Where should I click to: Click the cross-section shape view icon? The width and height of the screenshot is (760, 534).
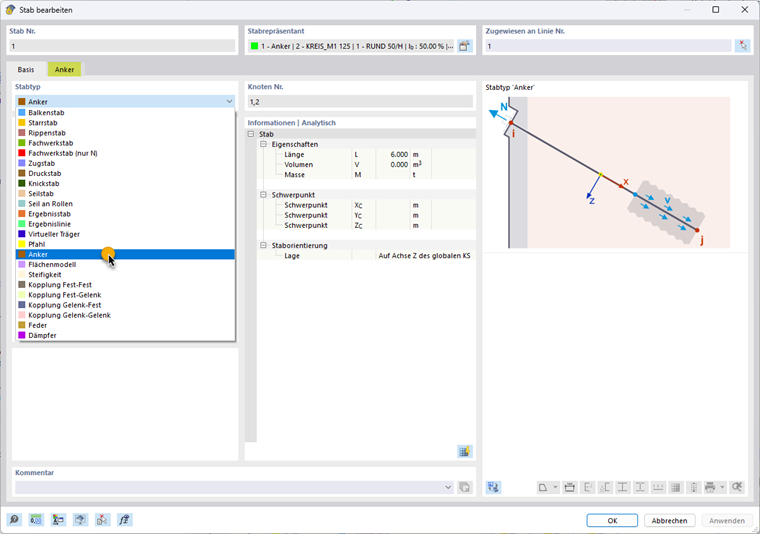point(543,487)
